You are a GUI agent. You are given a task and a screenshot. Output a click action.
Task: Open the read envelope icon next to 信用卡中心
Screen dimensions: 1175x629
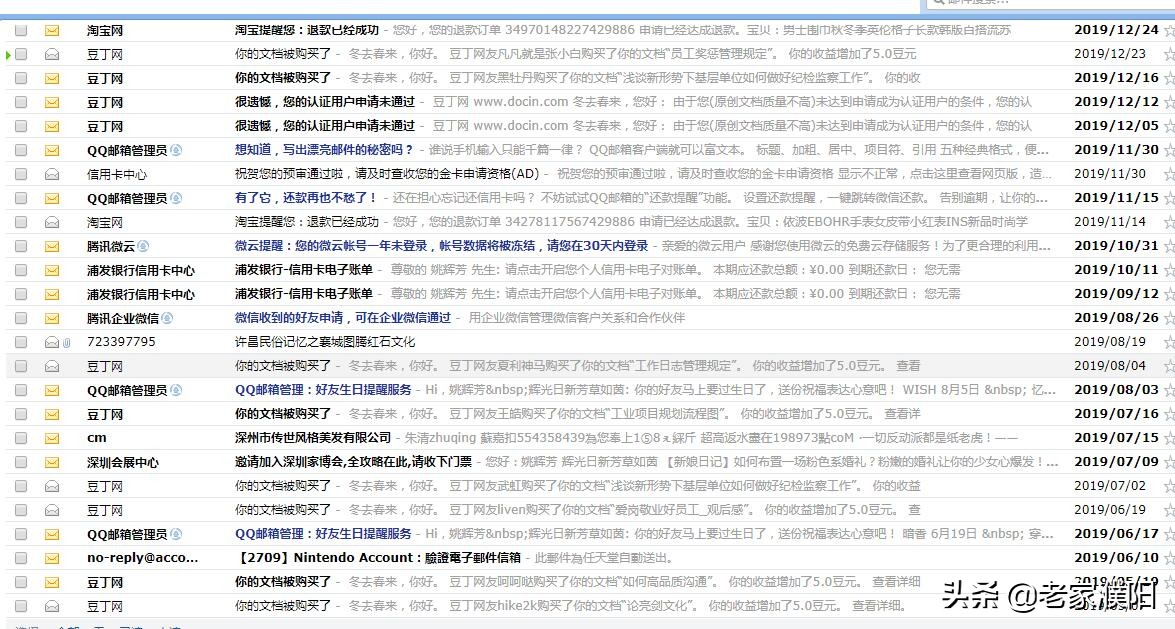point(52,174)
